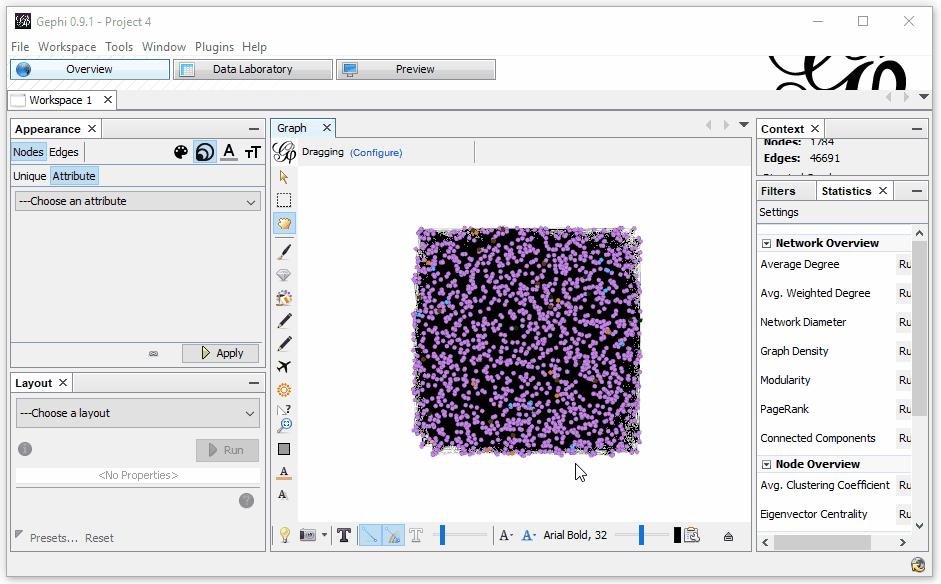Open the Graph panel tab list arrow
941x584 pixels.
[x=744, y=125]
